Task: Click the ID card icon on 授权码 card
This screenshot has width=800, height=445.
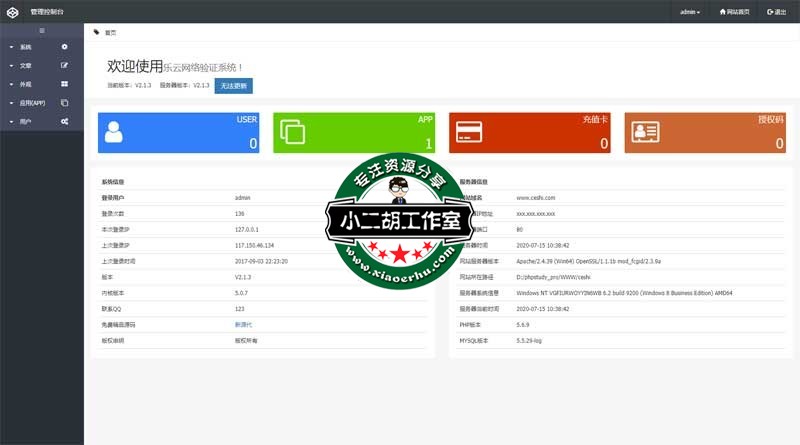Action: click(644, 133)
